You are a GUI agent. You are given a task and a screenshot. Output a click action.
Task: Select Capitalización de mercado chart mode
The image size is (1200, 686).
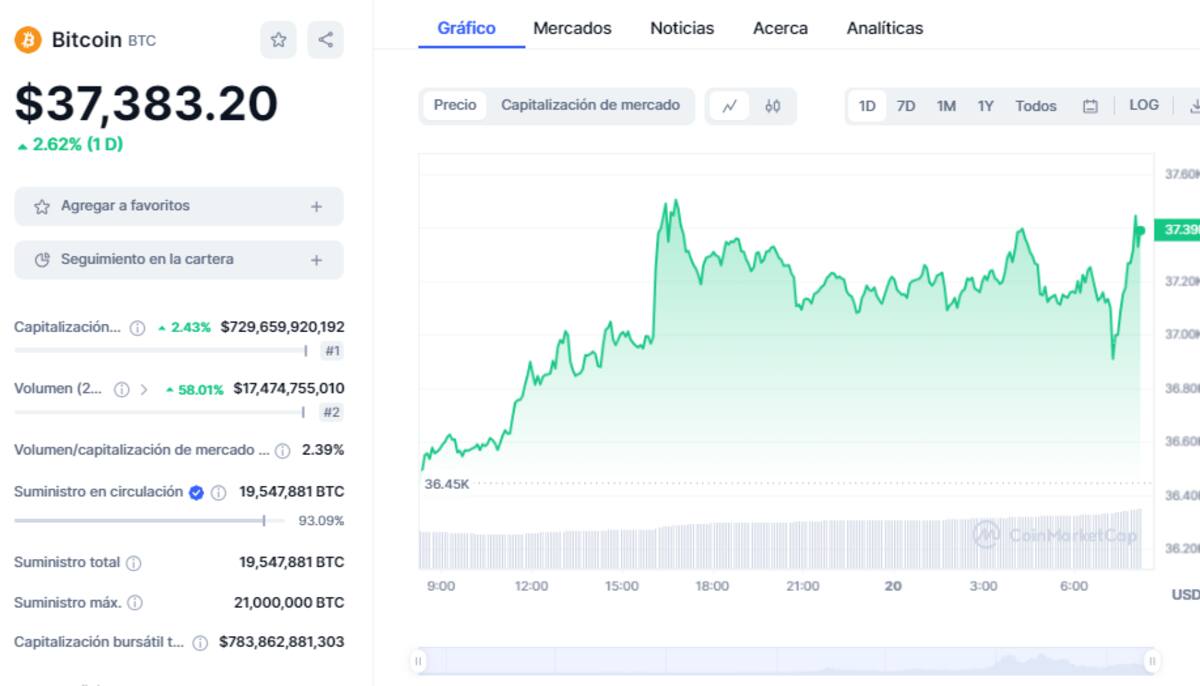[590, 105]
